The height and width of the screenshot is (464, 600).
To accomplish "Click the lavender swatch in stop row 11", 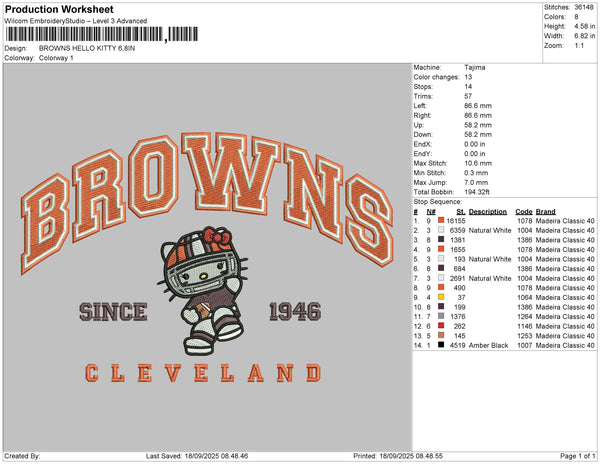I will [441, 316].
